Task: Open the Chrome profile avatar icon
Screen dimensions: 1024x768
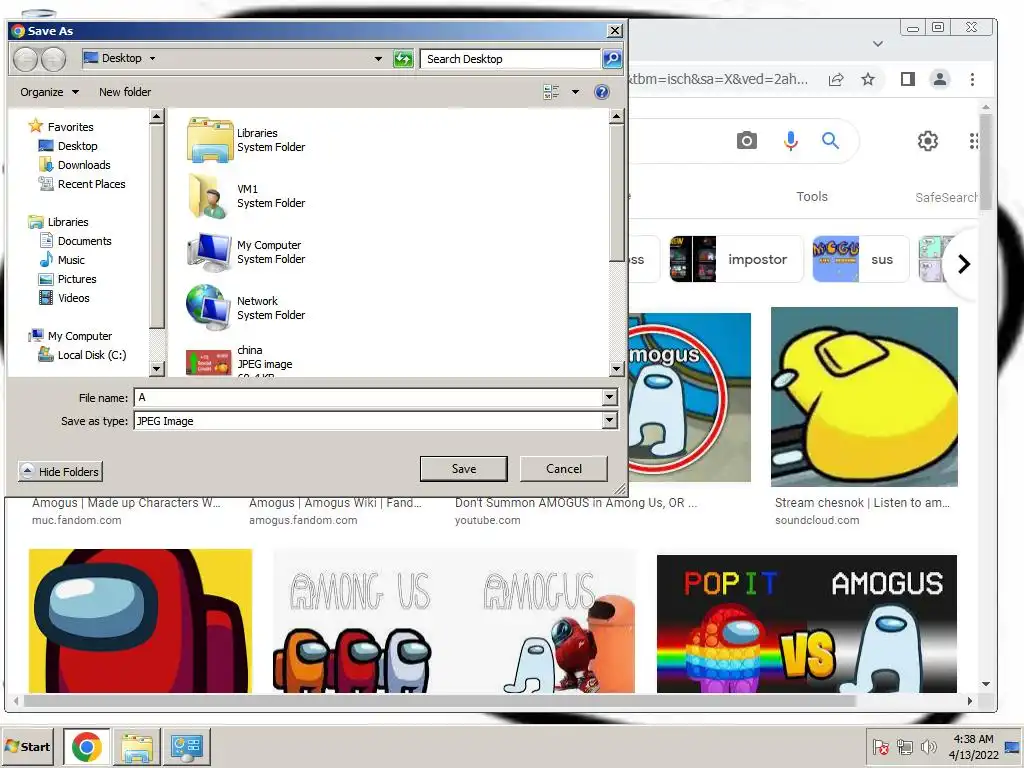Action: point(939,80)
